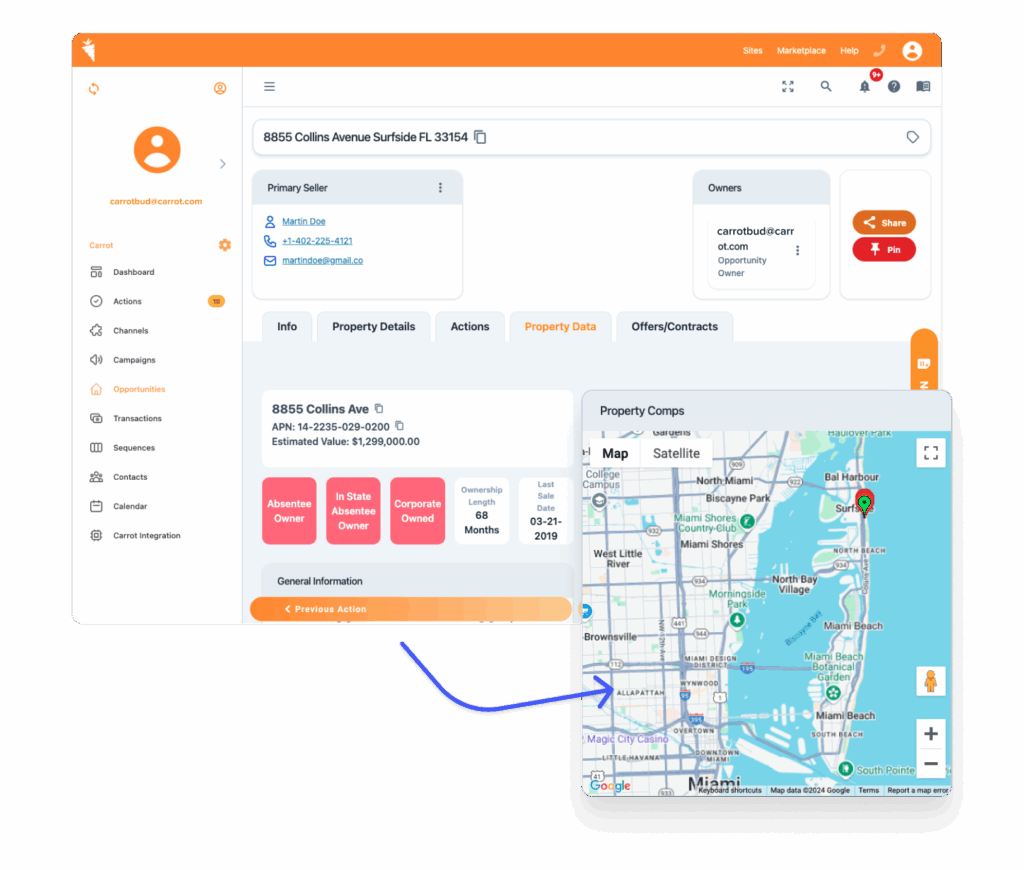Open the notifications bell
Image resolution: width=1024 pixels, height=870 pixels.
click(864, 87)
